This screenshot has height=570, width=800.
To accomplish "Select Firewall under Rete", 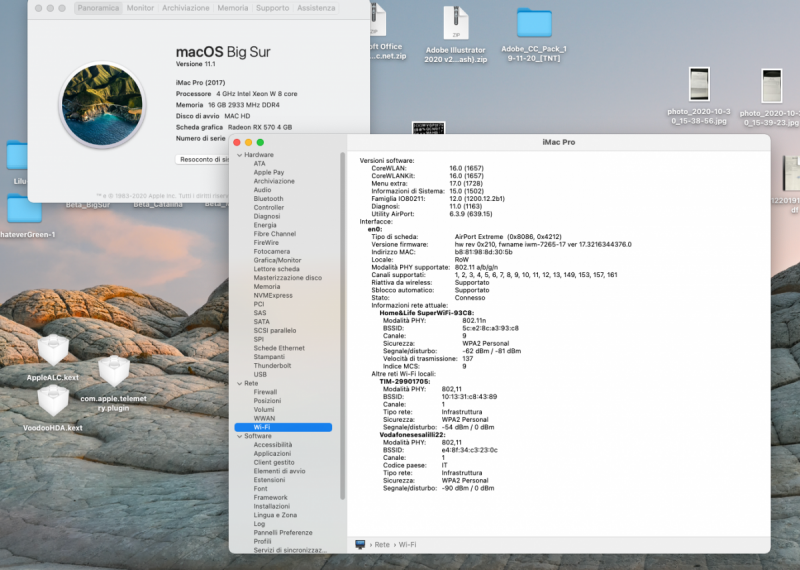I will pos(265,392).
